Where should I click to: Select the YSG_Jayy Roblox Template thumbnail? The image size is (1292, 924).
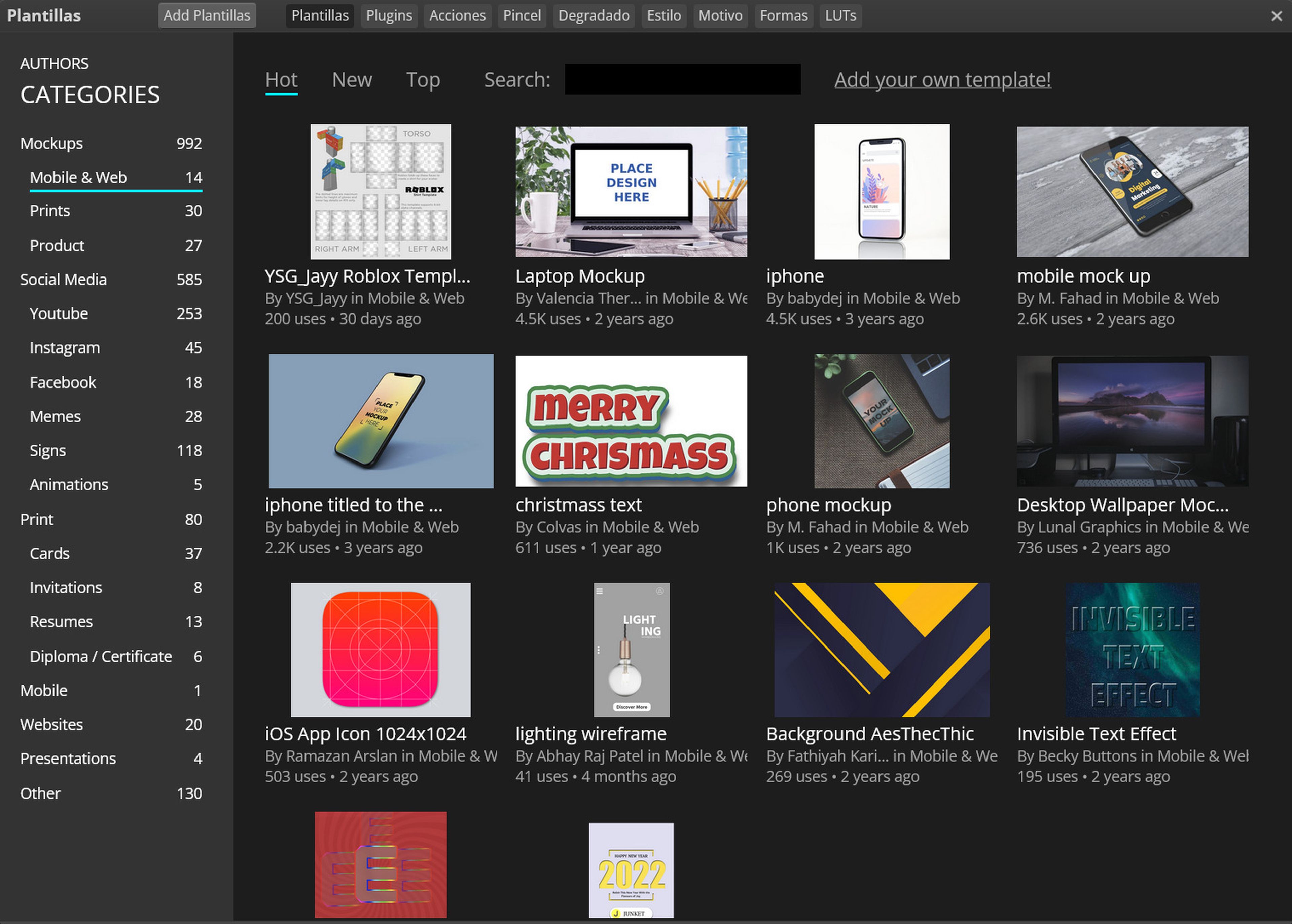[380, 192]
